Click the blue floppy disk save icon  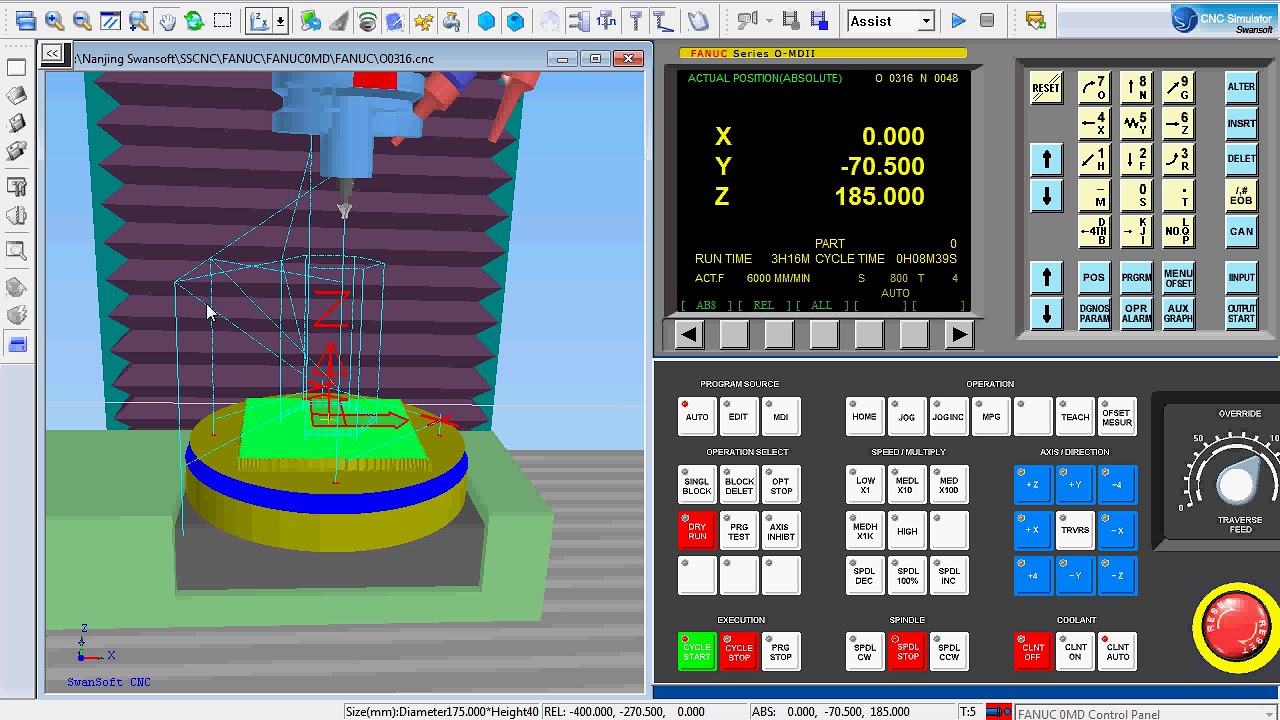(x=819, y=20)
